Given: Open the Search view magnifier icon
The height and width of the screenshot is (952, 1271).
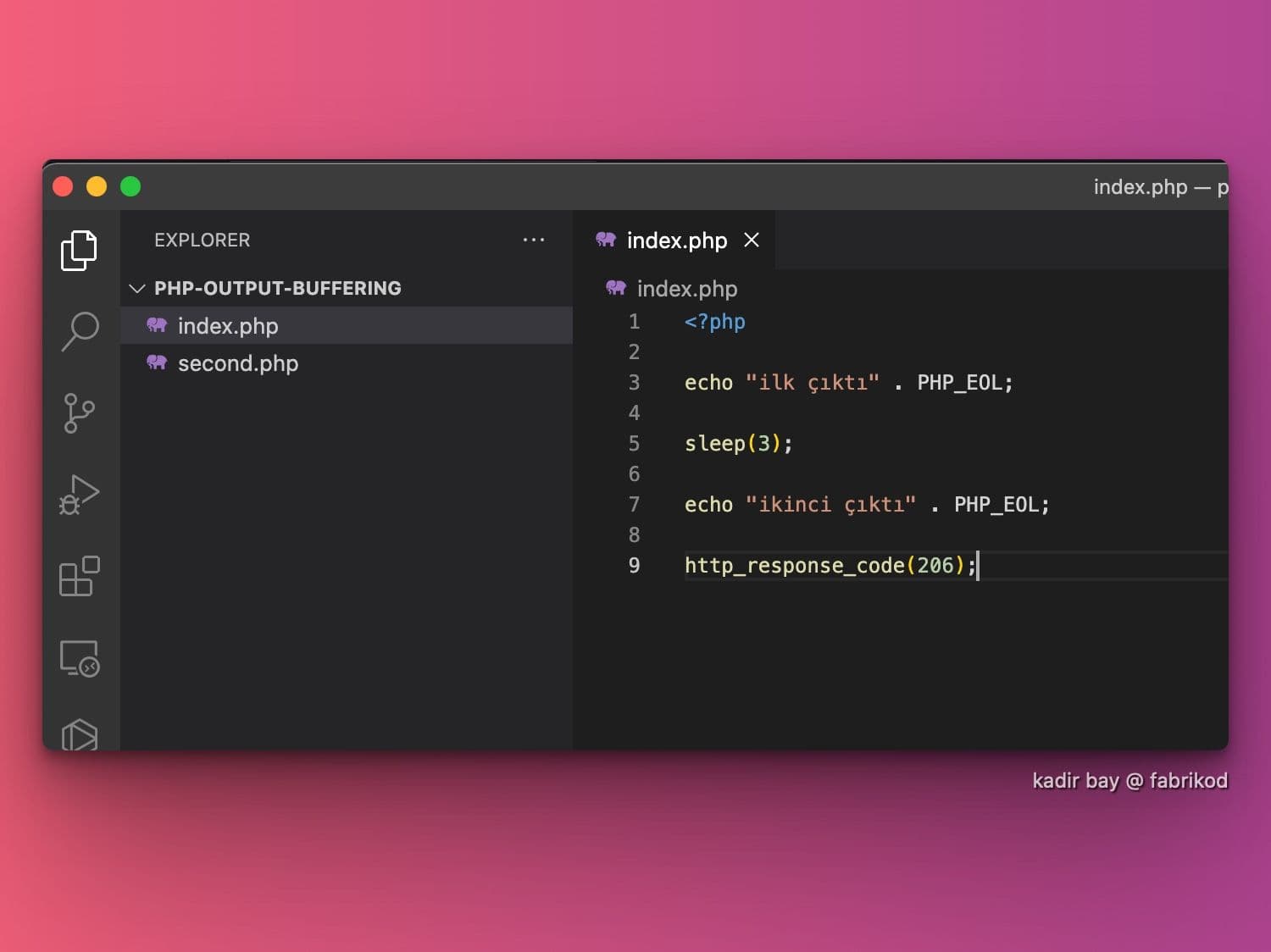Looking at the screenshot, I should tap(80, 330).
